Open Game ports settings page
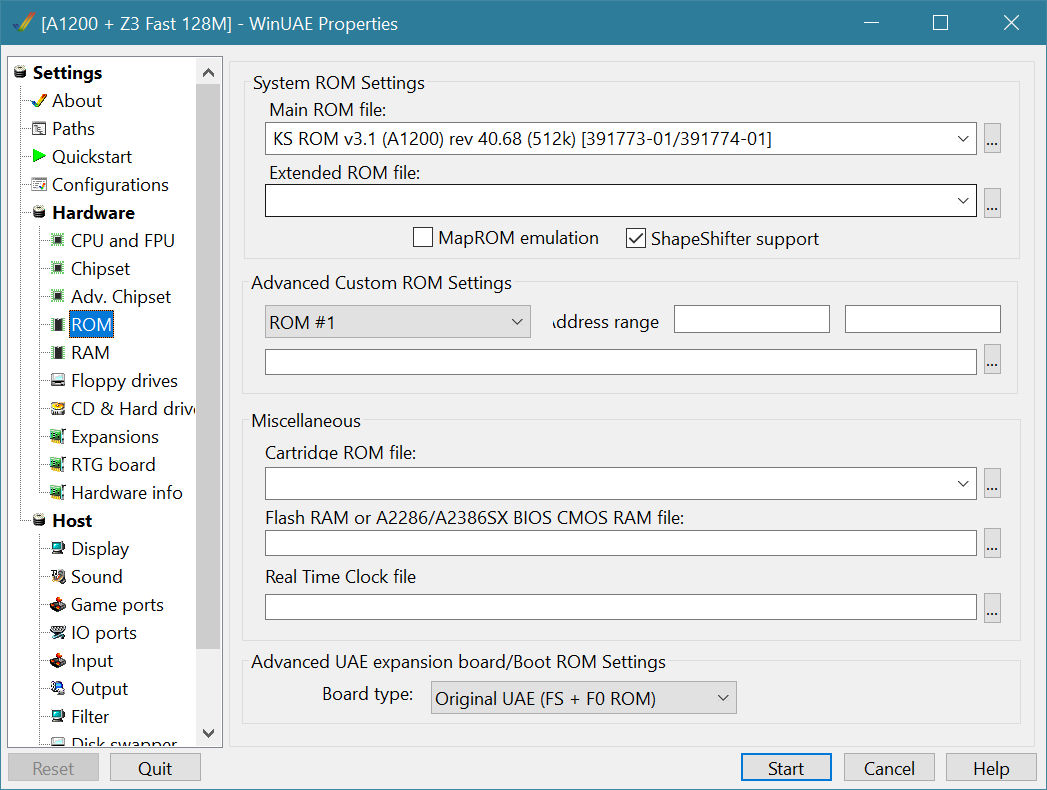 click(117, 605)
